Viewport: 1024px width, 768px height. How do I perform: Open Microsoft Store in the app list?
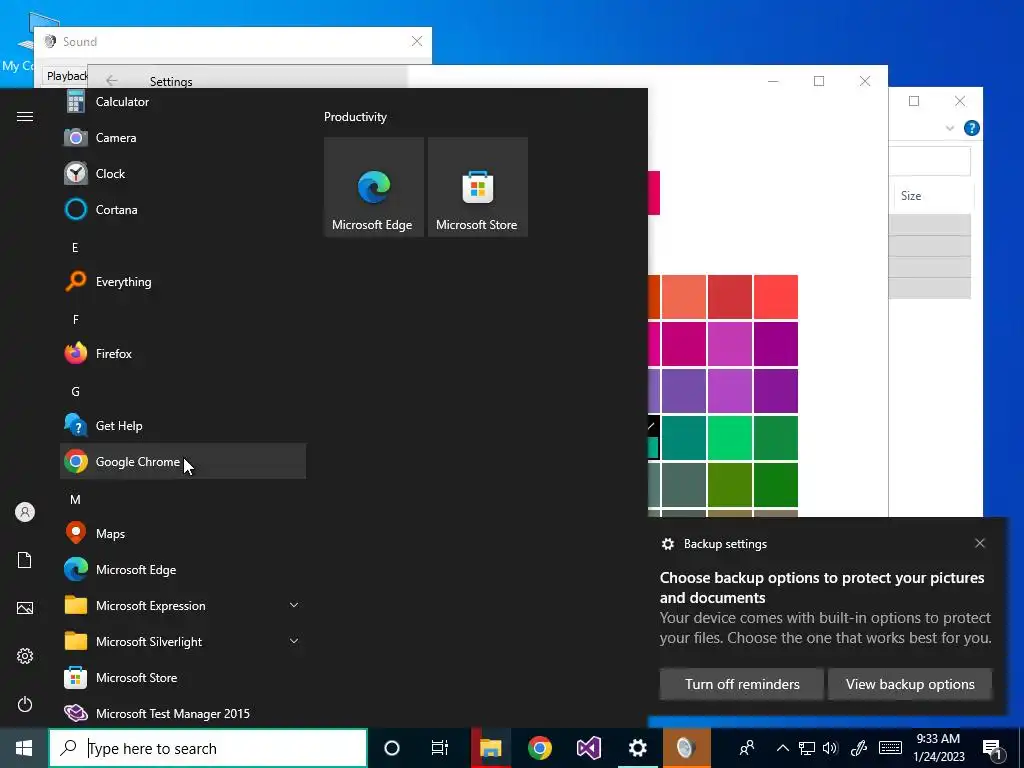click(x=183, y=678)
